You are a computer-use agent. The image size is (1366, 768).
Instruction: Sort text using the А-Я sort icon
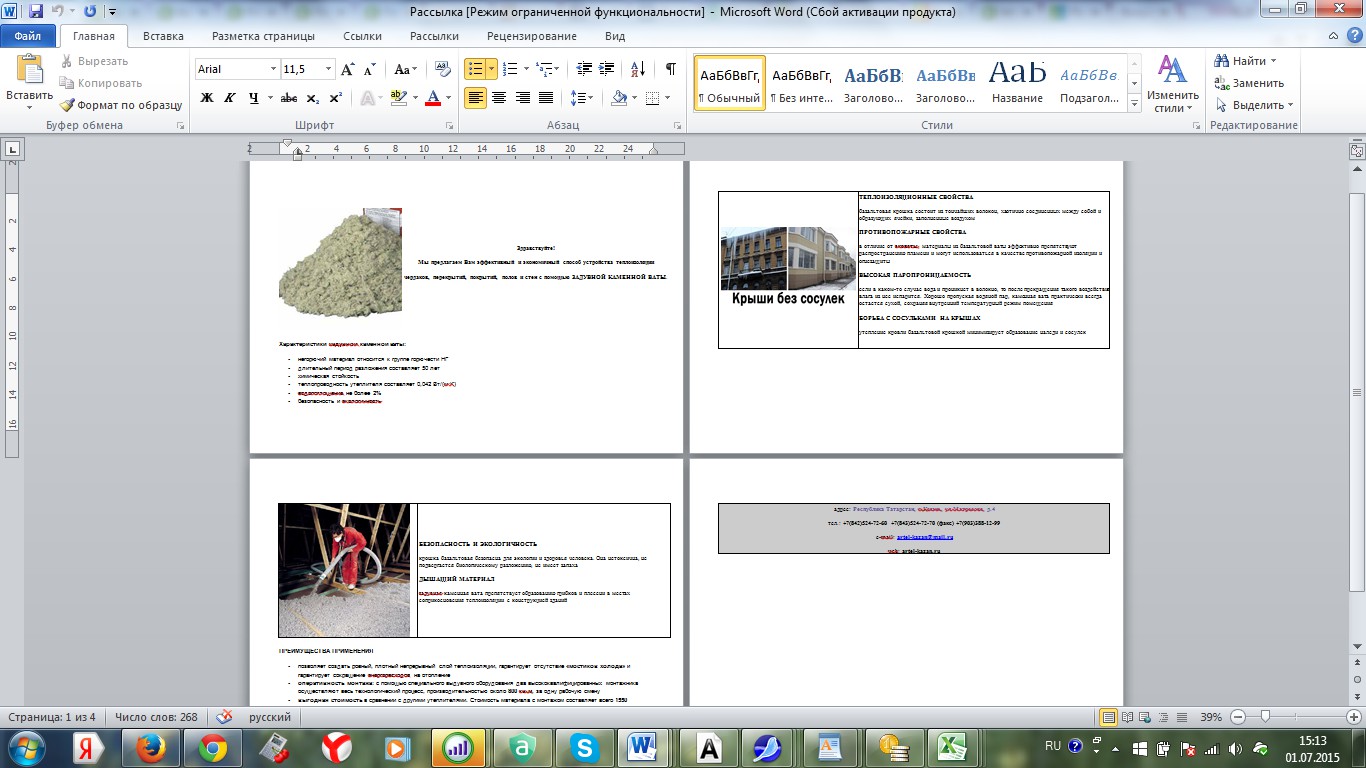640,69
